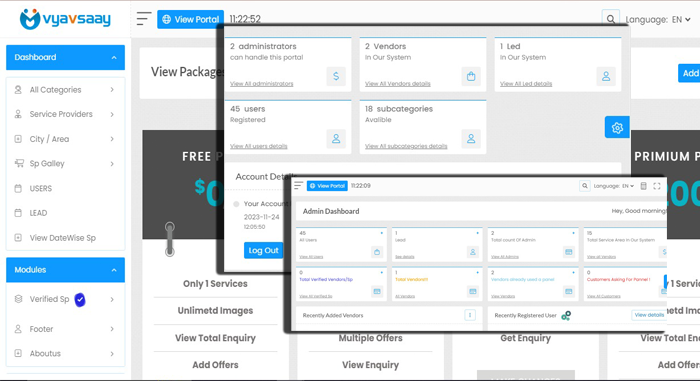Open the View All subcategories details link
Screen dimensions: 700x381
pos(406,146)
